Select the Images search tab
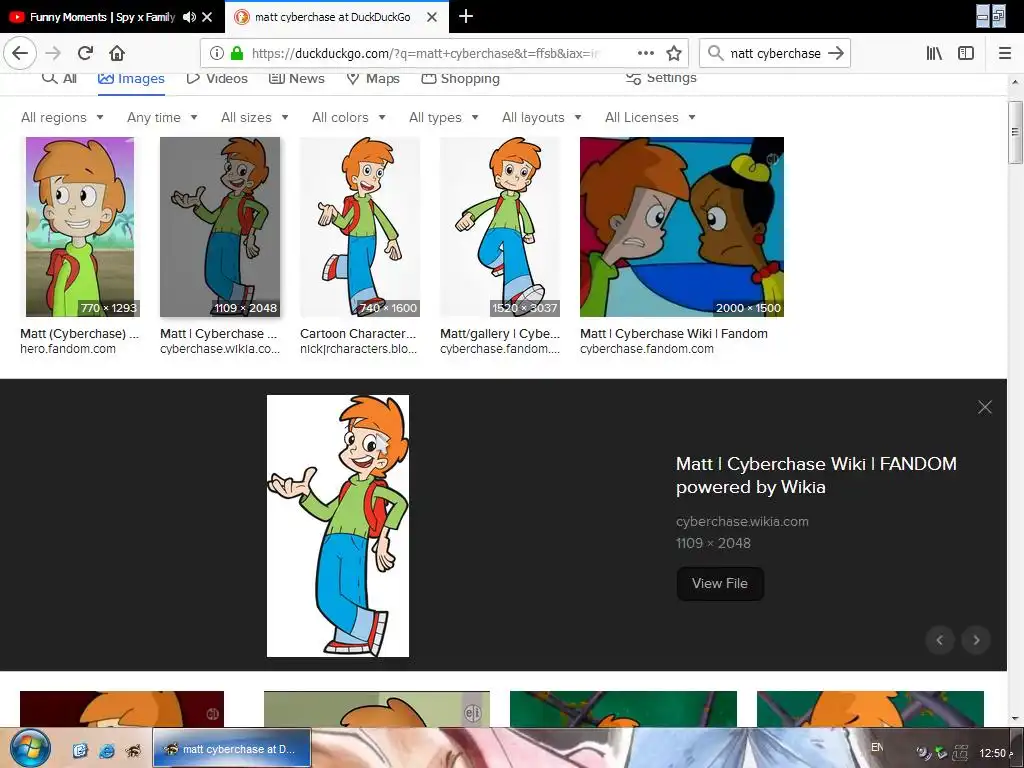Screen dimensions: 1024x768 [x=131, y=78]
